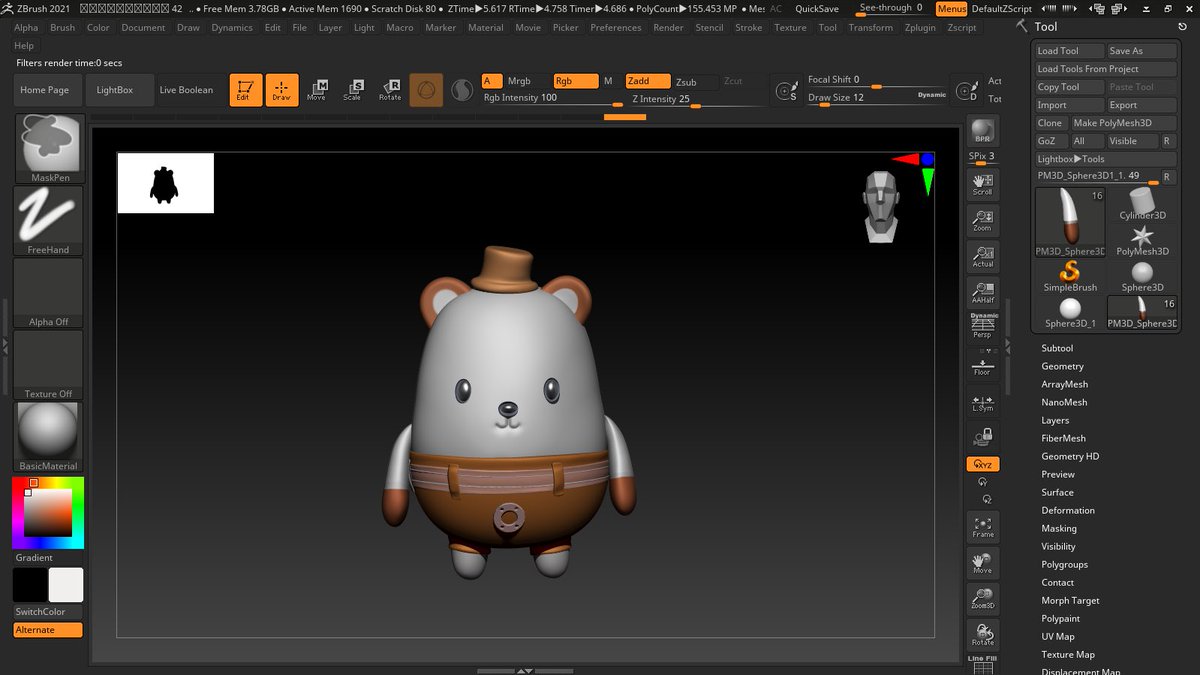Viewport: 1200px width, 675px height.
Task: Pick a hue in the color picker square
Action: (47, 513)
